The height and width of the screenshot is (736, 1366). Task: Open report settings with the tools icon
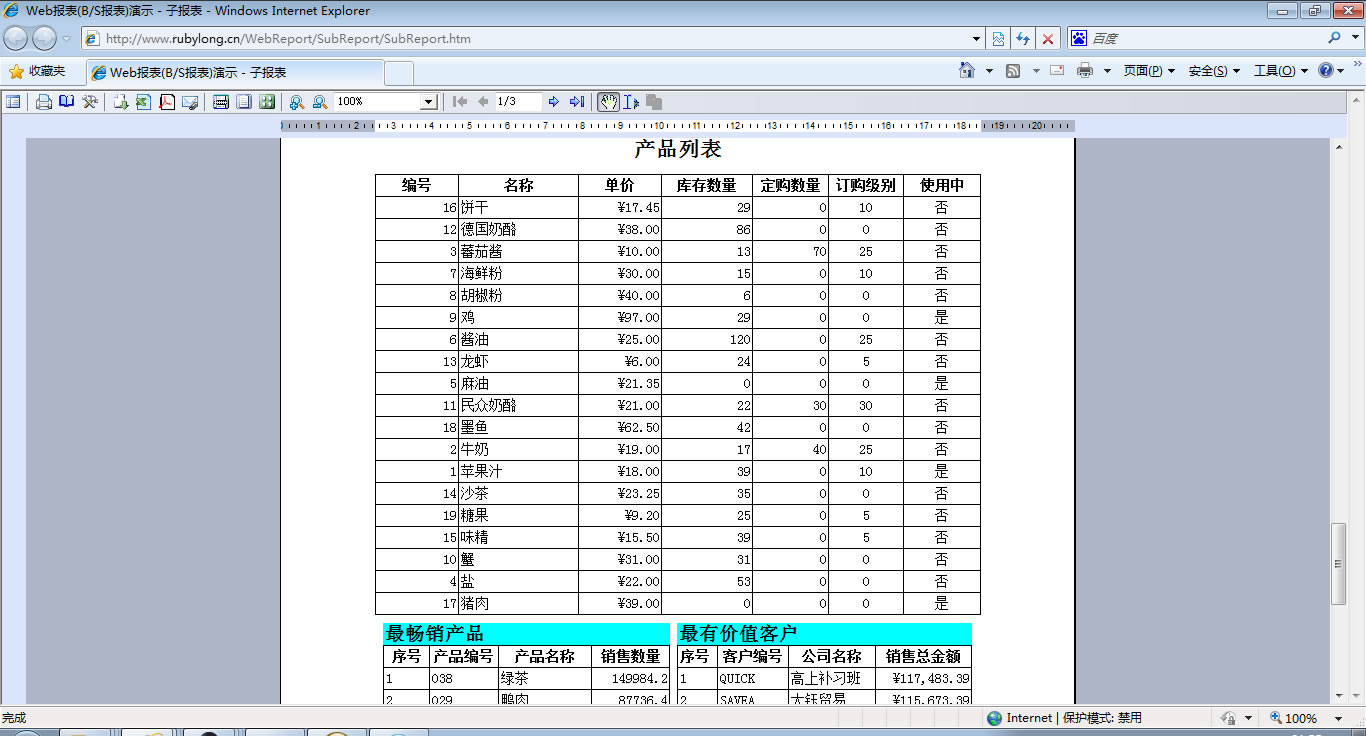tap(90, 102)
